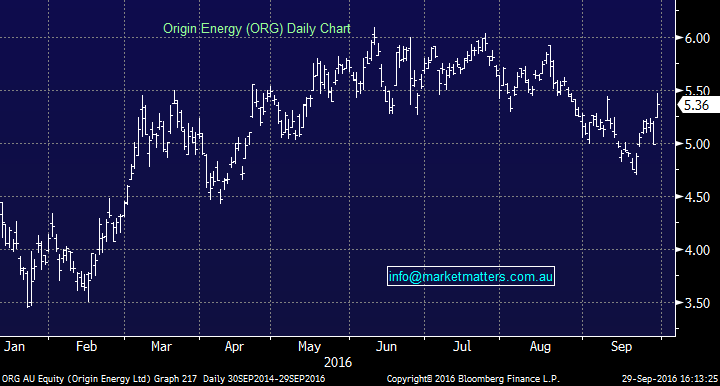The height and width of the screenshot is (386, 720).
Task: Click the 'Graph 217' footer text
Action: (175, 379)
